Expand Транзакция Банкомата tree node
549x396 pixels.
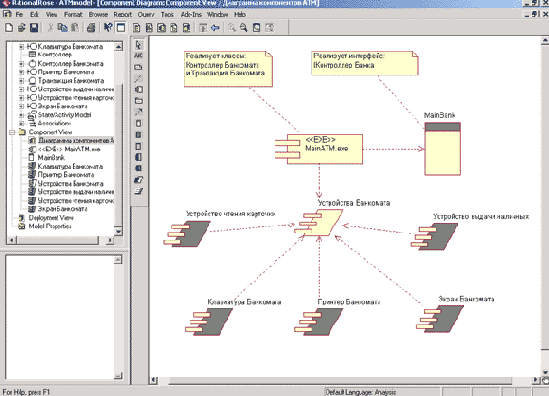21,81
